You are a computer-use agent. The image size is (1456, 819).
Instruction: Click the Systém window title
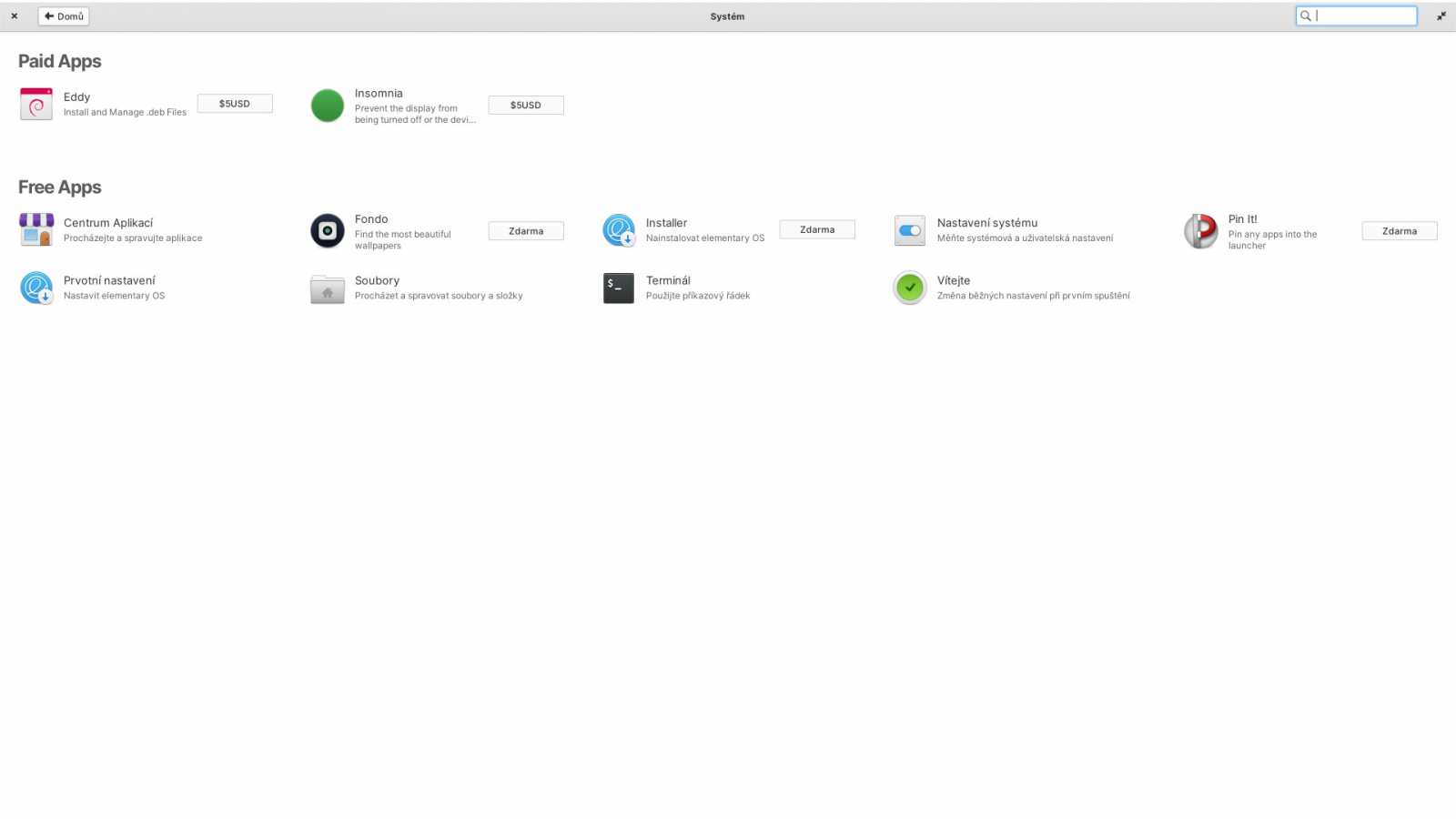pos(727,15)
